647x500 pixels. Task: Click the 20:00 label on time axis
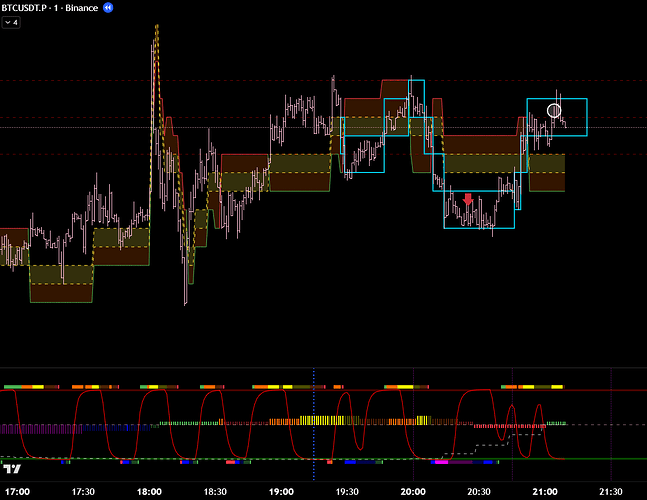413,491
